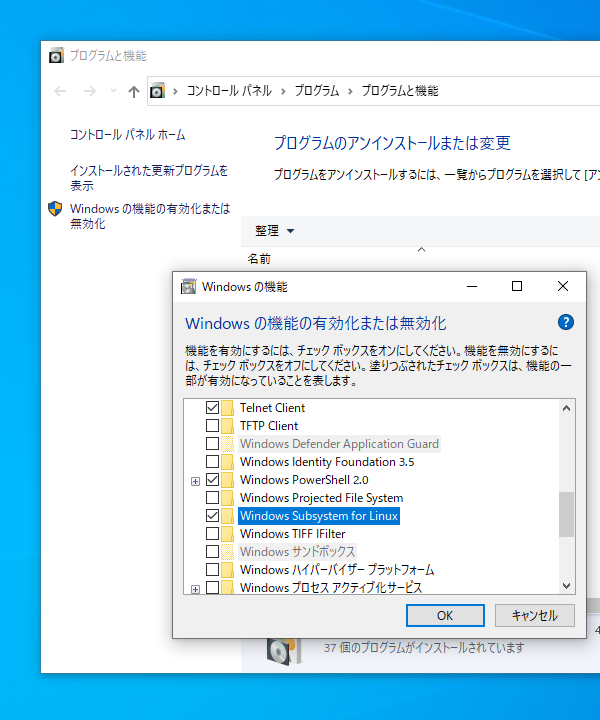
Task: Click the help question mark icon
Action: click(566, 322)
